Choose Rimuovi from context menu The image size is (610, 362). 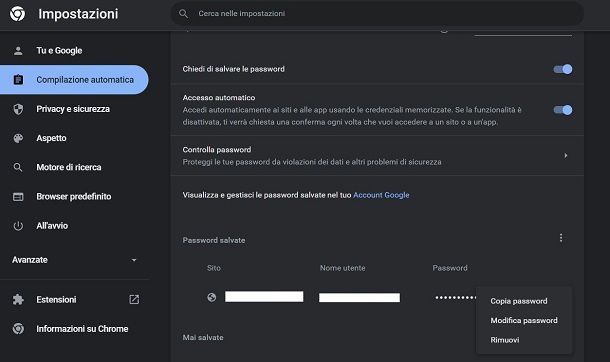pyautogui.click(x=505, y=340)
